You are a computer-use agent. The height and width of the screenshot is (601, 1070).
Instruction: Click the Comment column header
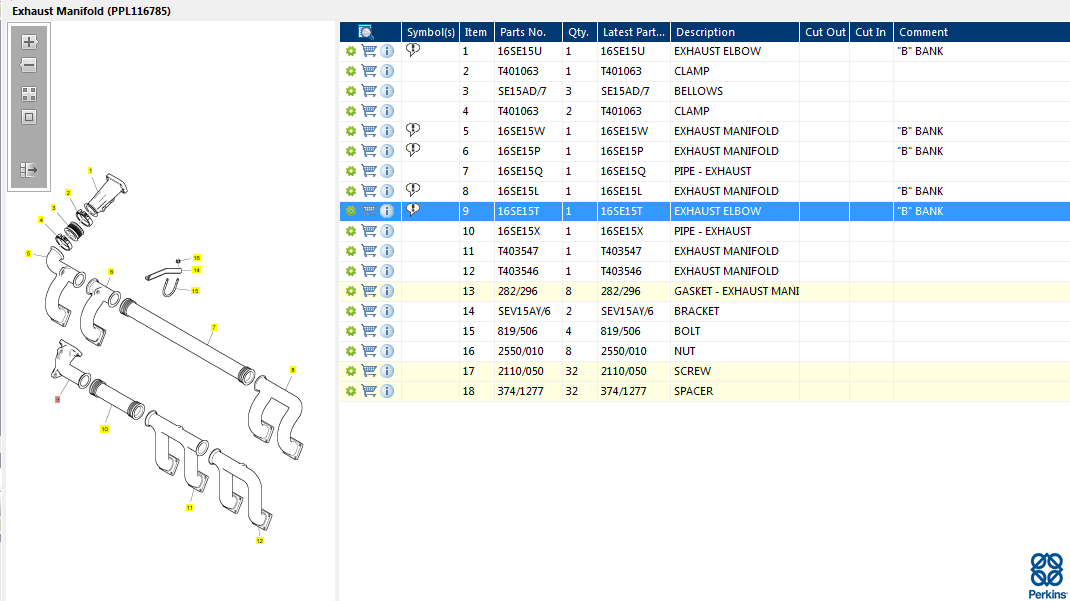923,32
